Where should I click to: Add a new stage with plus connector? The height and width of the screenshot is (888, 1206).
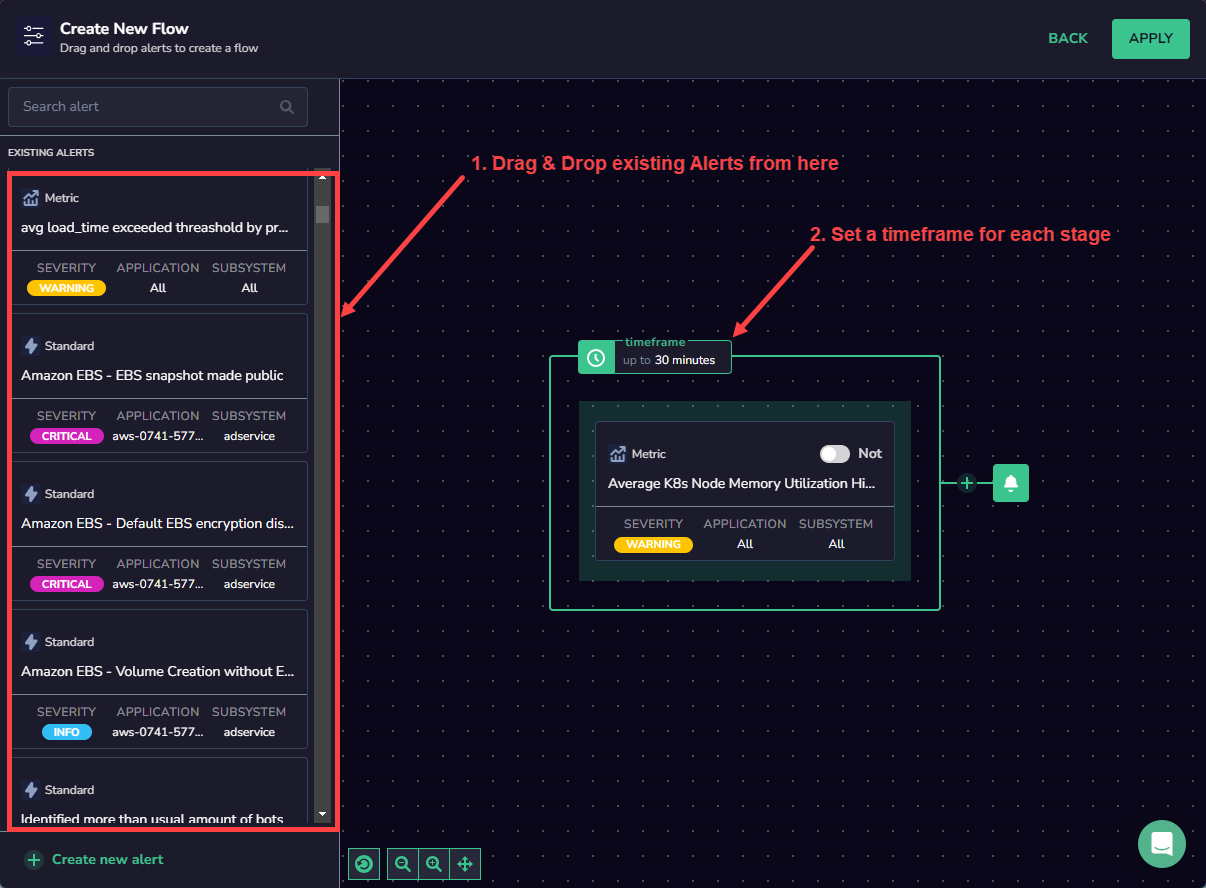point(967,484)
